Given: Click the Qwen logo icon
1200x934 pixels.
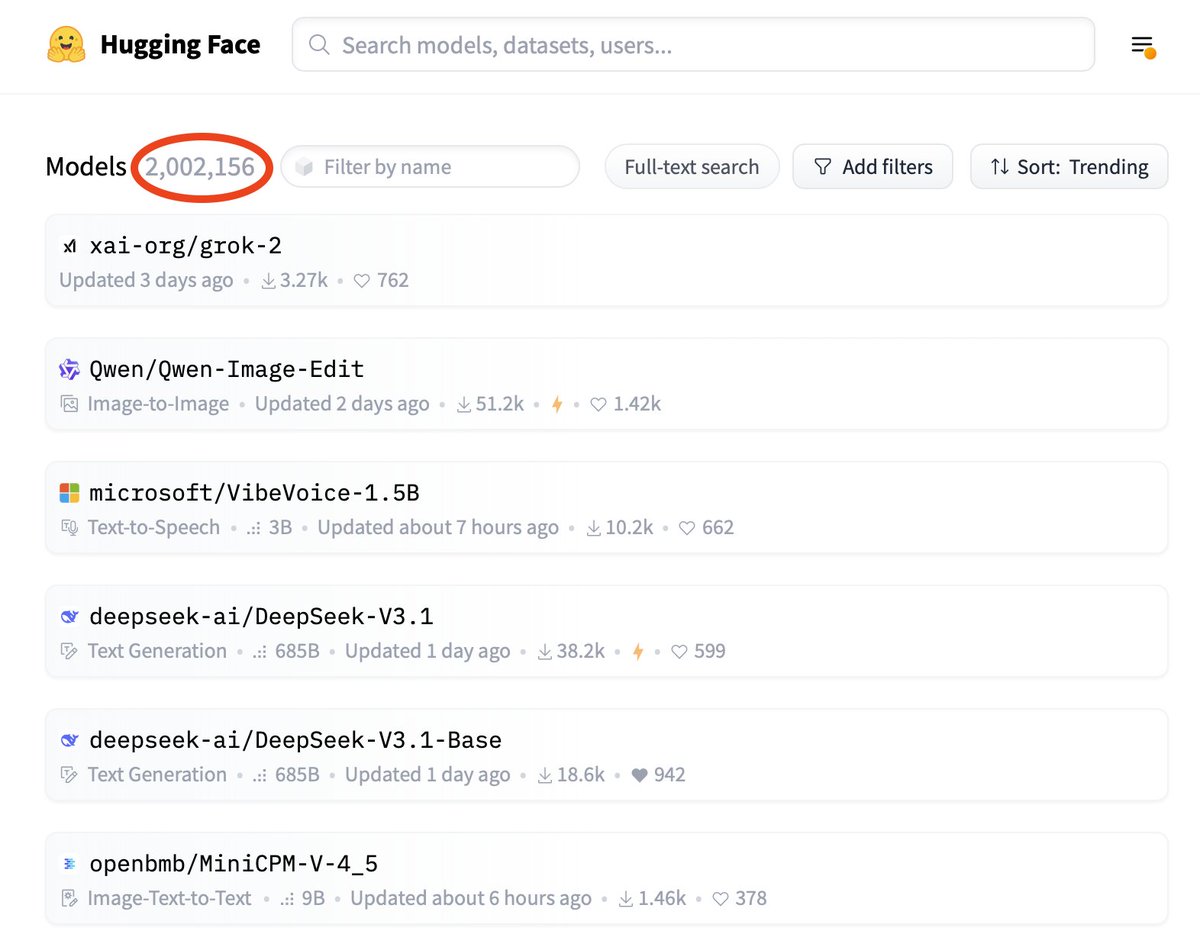Looking at the screenshot, I should 69,370.
